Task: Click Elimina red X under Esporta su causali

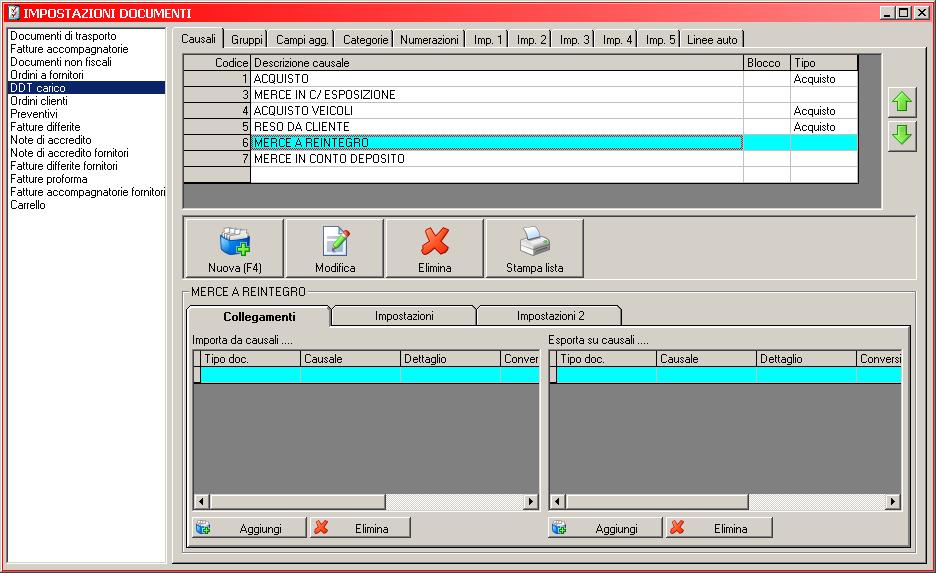Action: point(677,527)
